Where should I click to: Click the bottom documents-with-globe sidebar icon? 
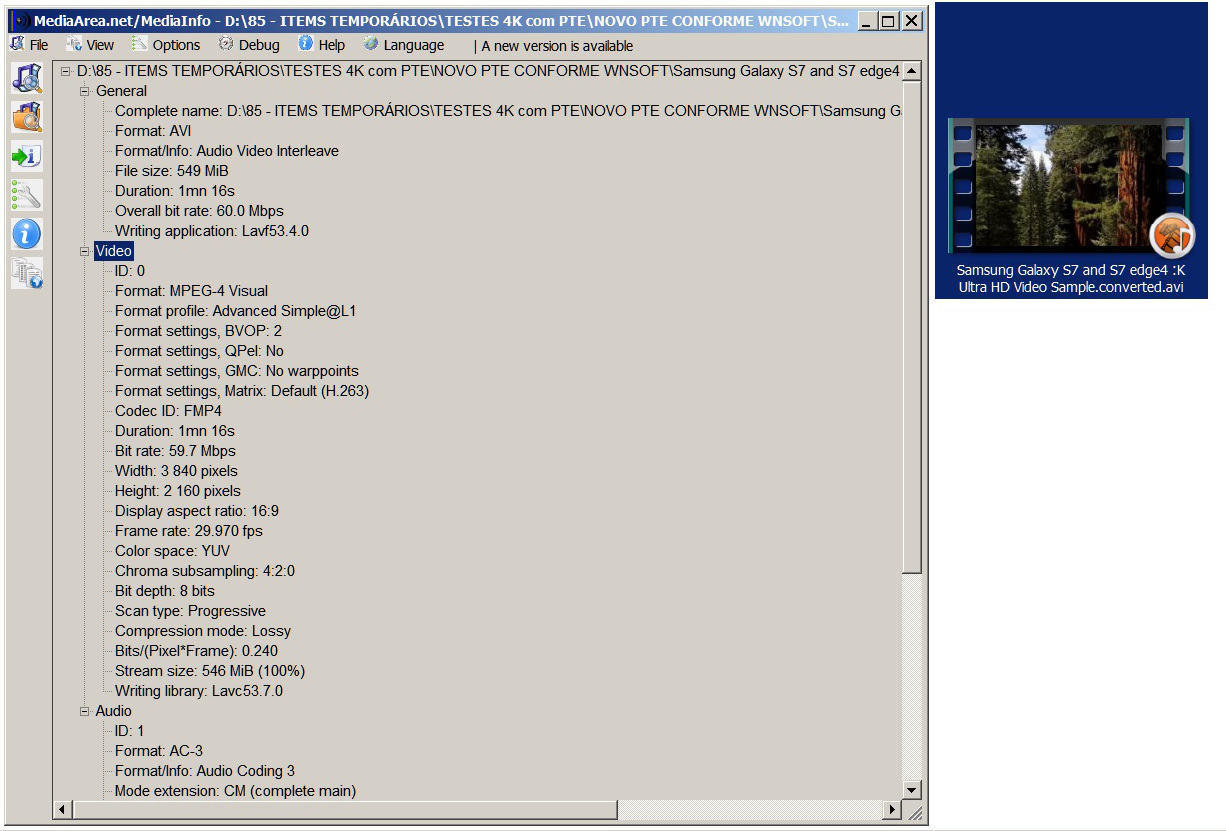pyautogui.click(x=27, y=273)
